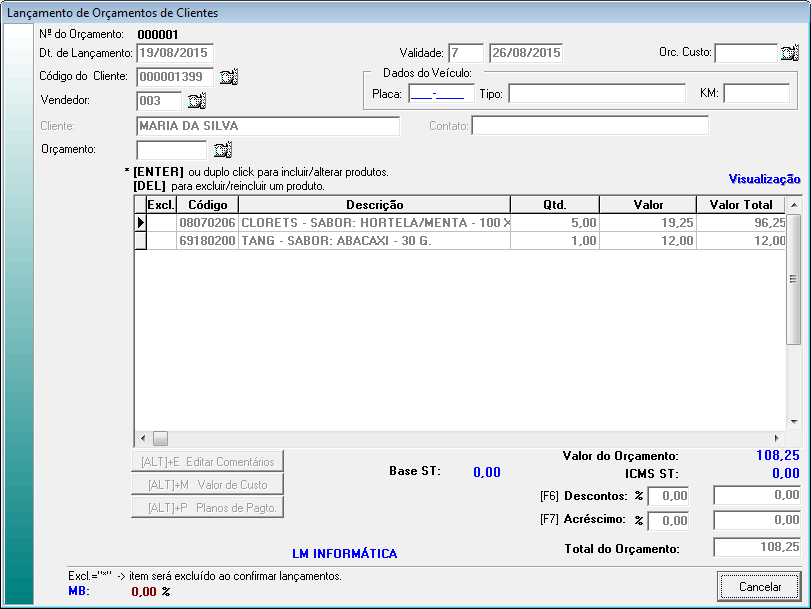
Task: Select the Contato text field
Action: click(x=590, y=126)
